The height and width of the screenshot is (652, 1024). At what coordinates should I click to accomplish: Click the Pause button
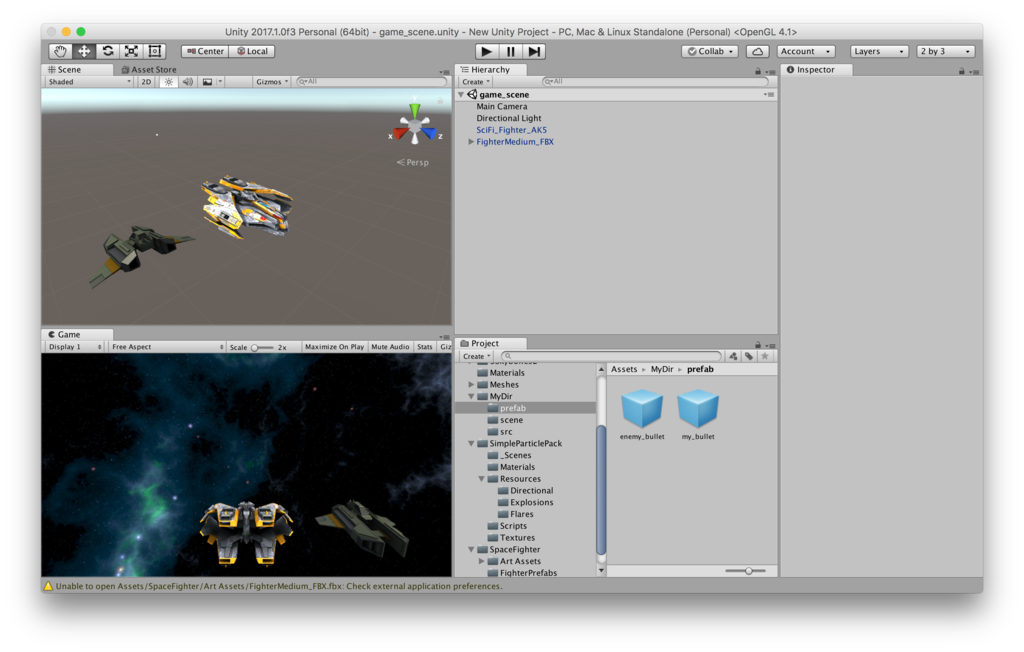click(510, 51)
